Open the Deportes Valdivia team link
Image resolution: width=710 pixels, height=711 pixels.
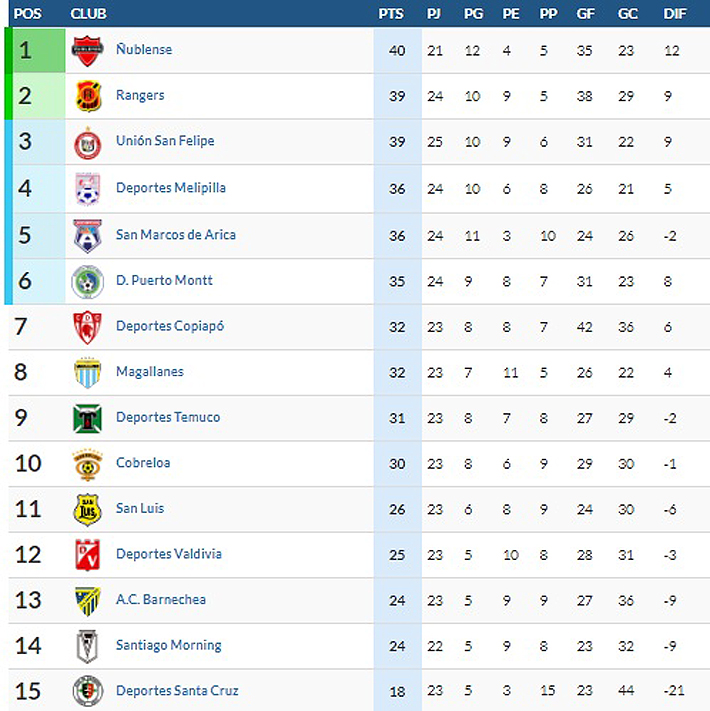click(168, 554)
